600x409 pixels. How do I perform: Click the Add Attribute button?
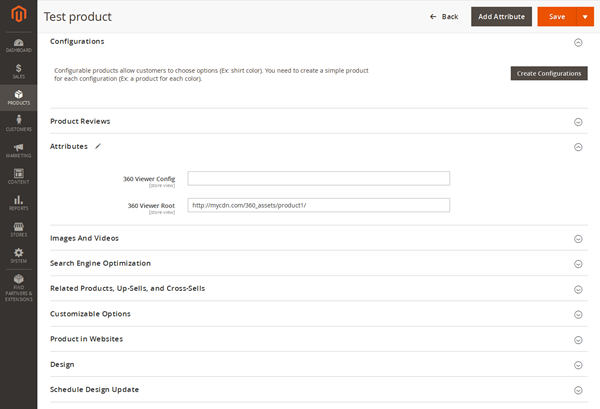500,16
